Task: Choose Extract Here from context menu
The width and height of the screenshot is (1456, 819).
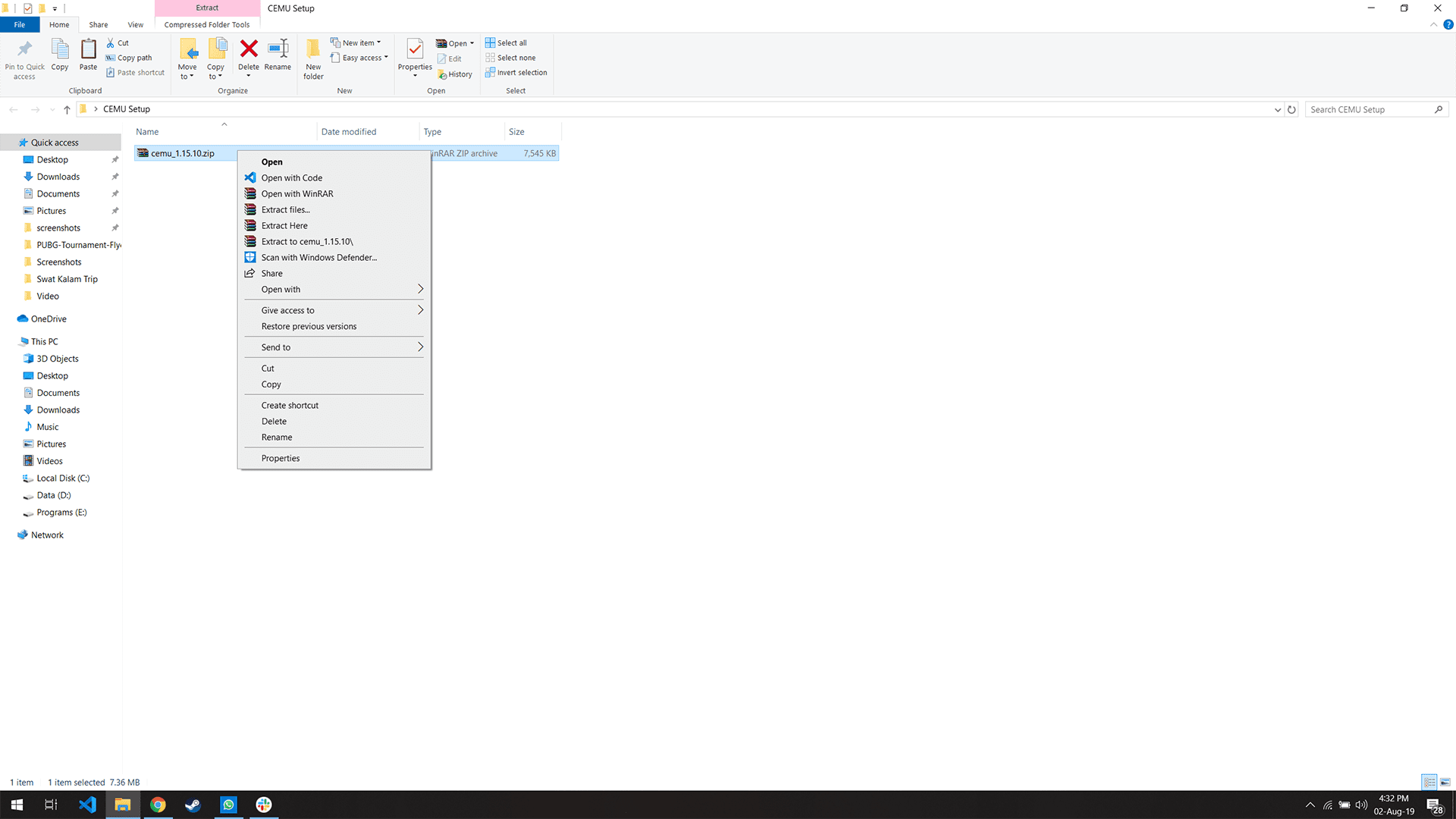Action: click(284, 225)
